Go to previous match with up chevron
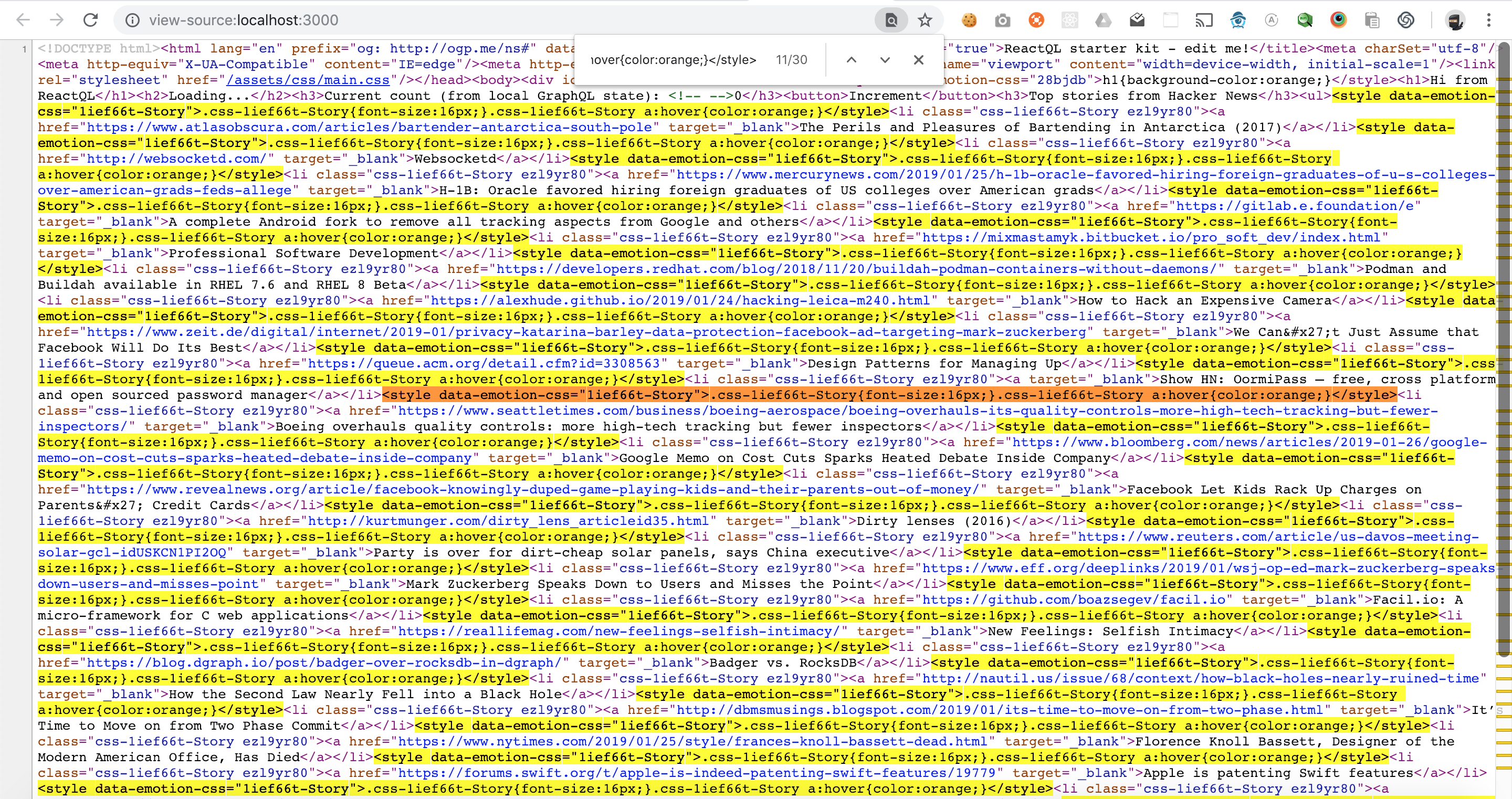The height and width of the screenshot is (799, 1512). point(851,59)
